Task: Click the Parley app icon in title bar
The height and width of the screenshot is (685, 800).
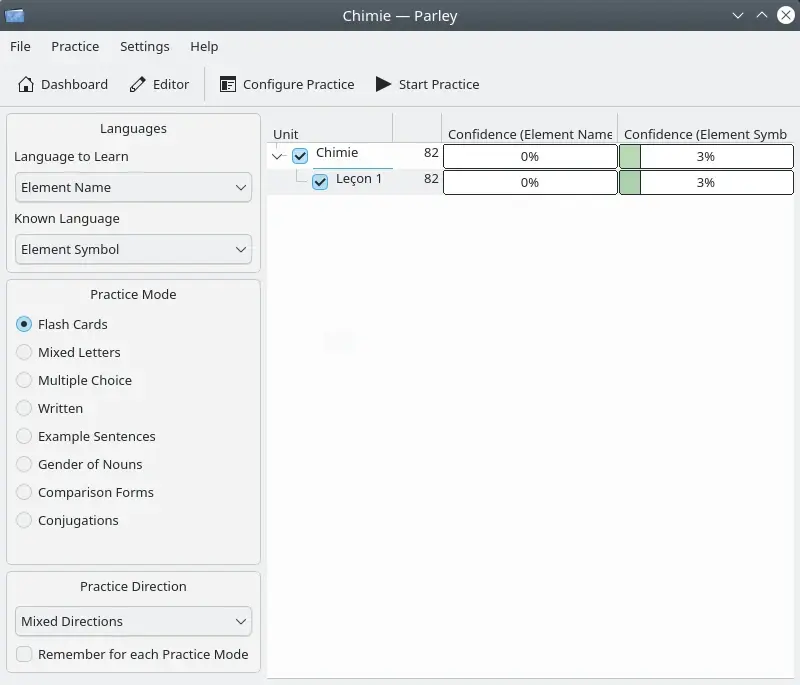Action: (x=14, y=16)
